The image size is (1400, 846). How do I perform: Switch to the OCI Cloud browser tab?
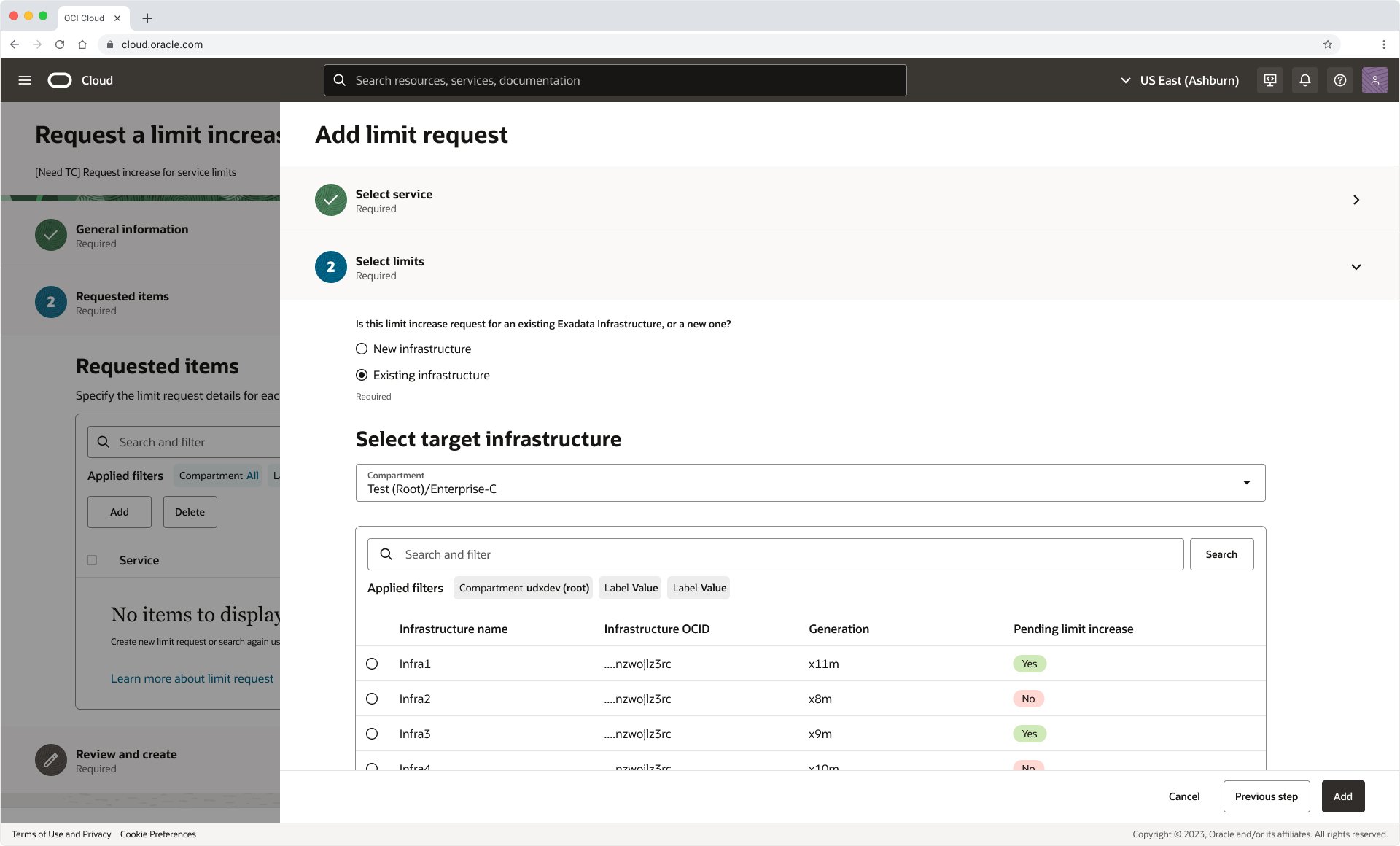tap(85, 18)
